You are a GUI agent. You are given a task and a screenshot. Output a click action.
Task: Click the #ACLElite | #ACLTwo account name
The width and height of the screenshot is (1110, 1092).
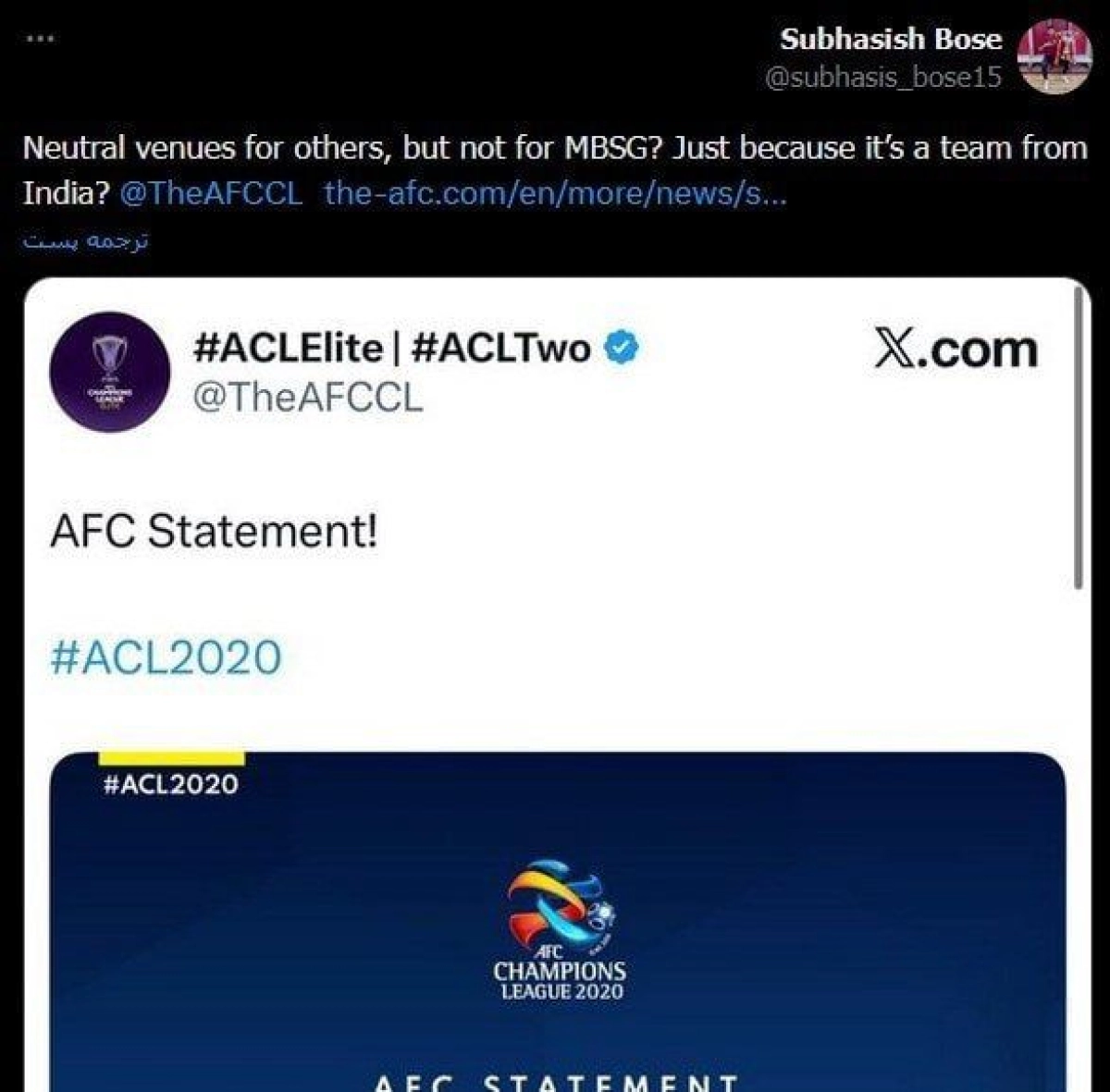point(391,349)
